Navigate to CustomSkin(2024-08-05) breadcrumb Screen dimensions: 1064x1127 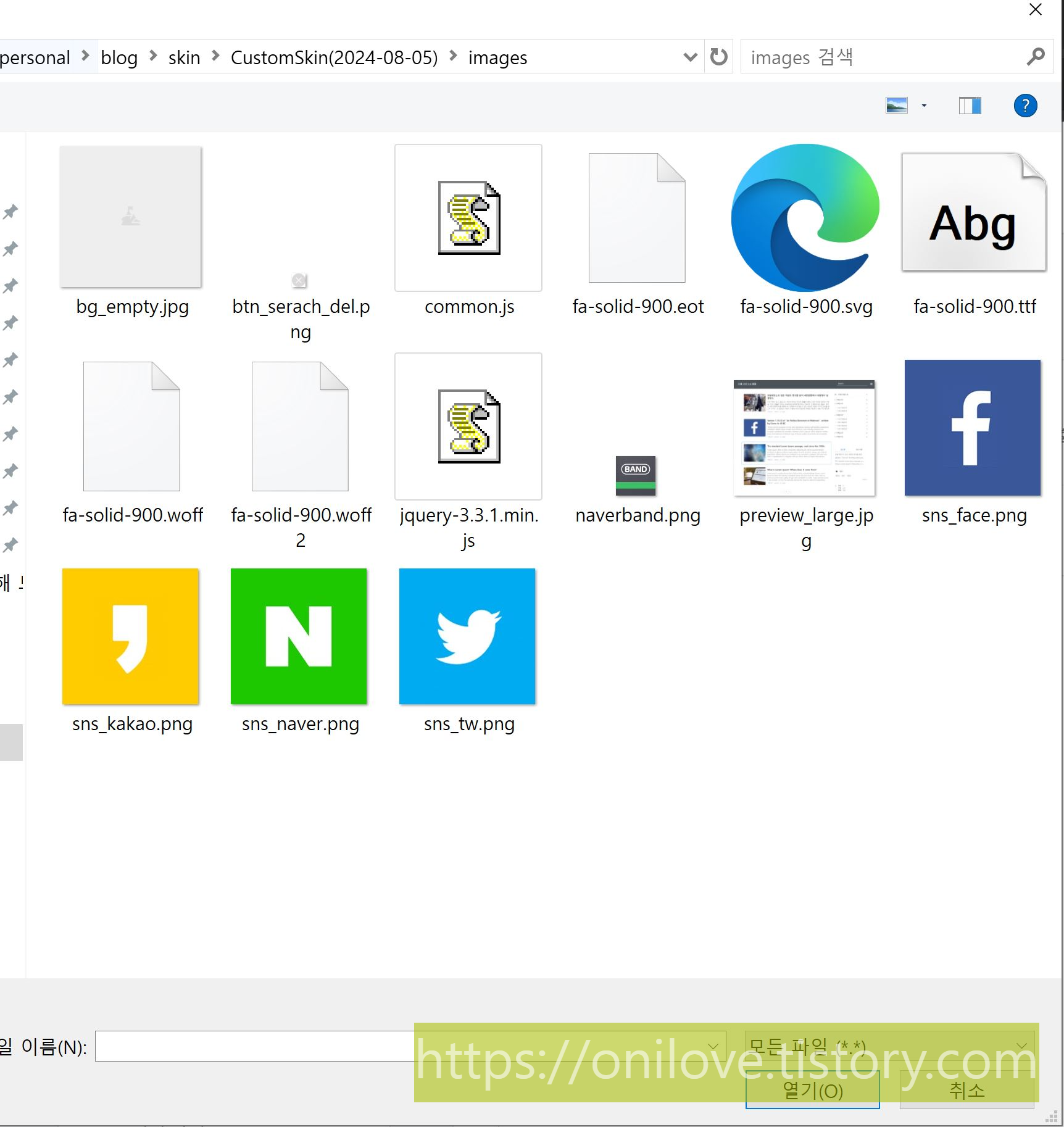pos(334,57)
